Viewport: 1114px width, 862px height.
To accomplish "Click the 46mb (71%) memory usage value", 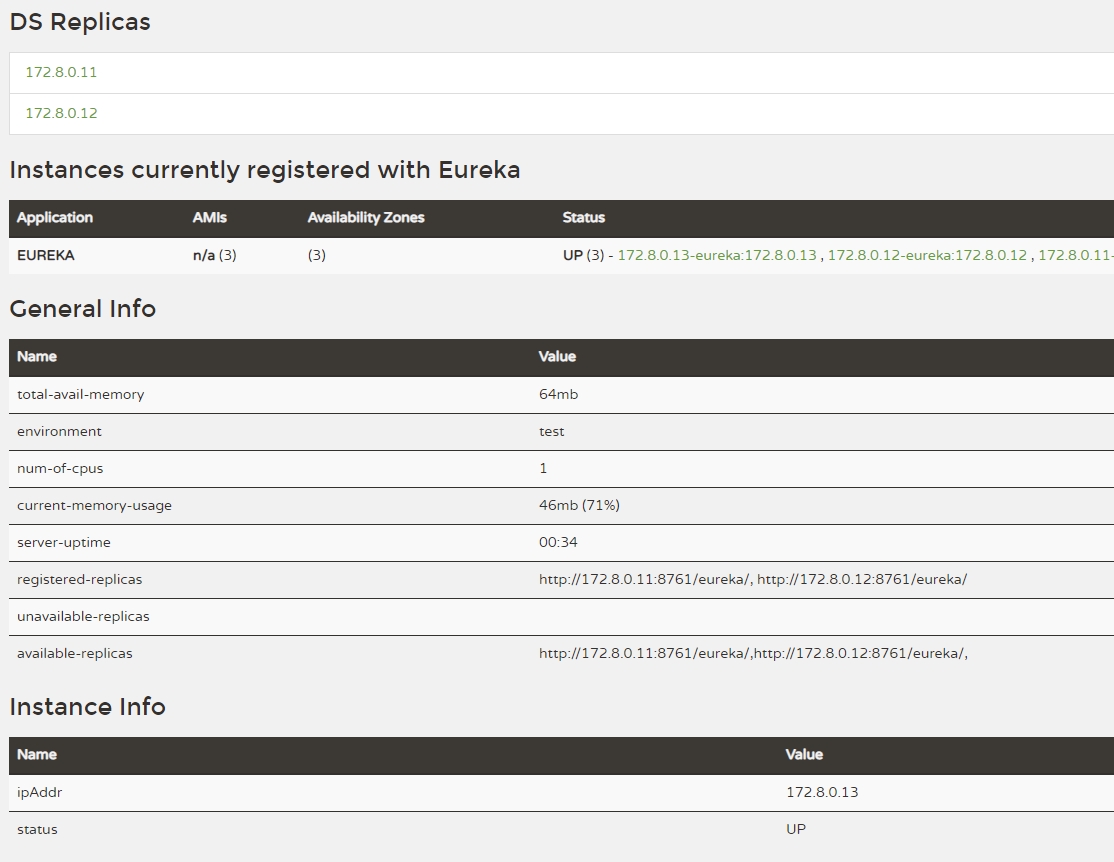I will 579,505.
